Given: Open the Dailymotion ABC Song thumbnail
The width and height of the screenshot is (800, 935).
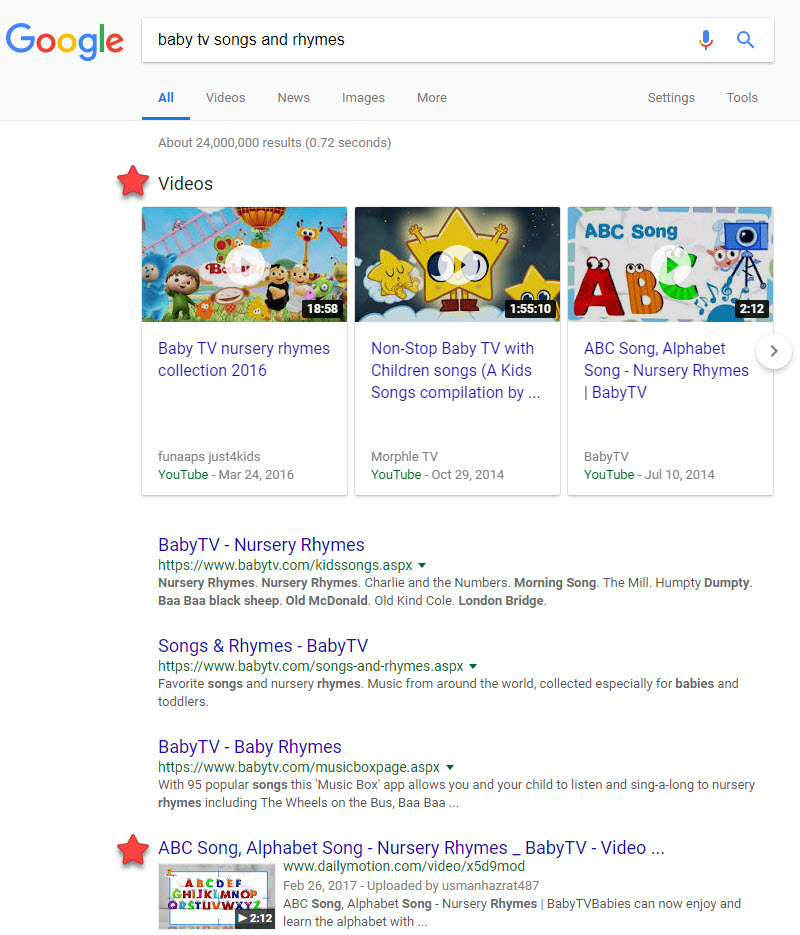Looking at the screenshot, I should point(217,895).
